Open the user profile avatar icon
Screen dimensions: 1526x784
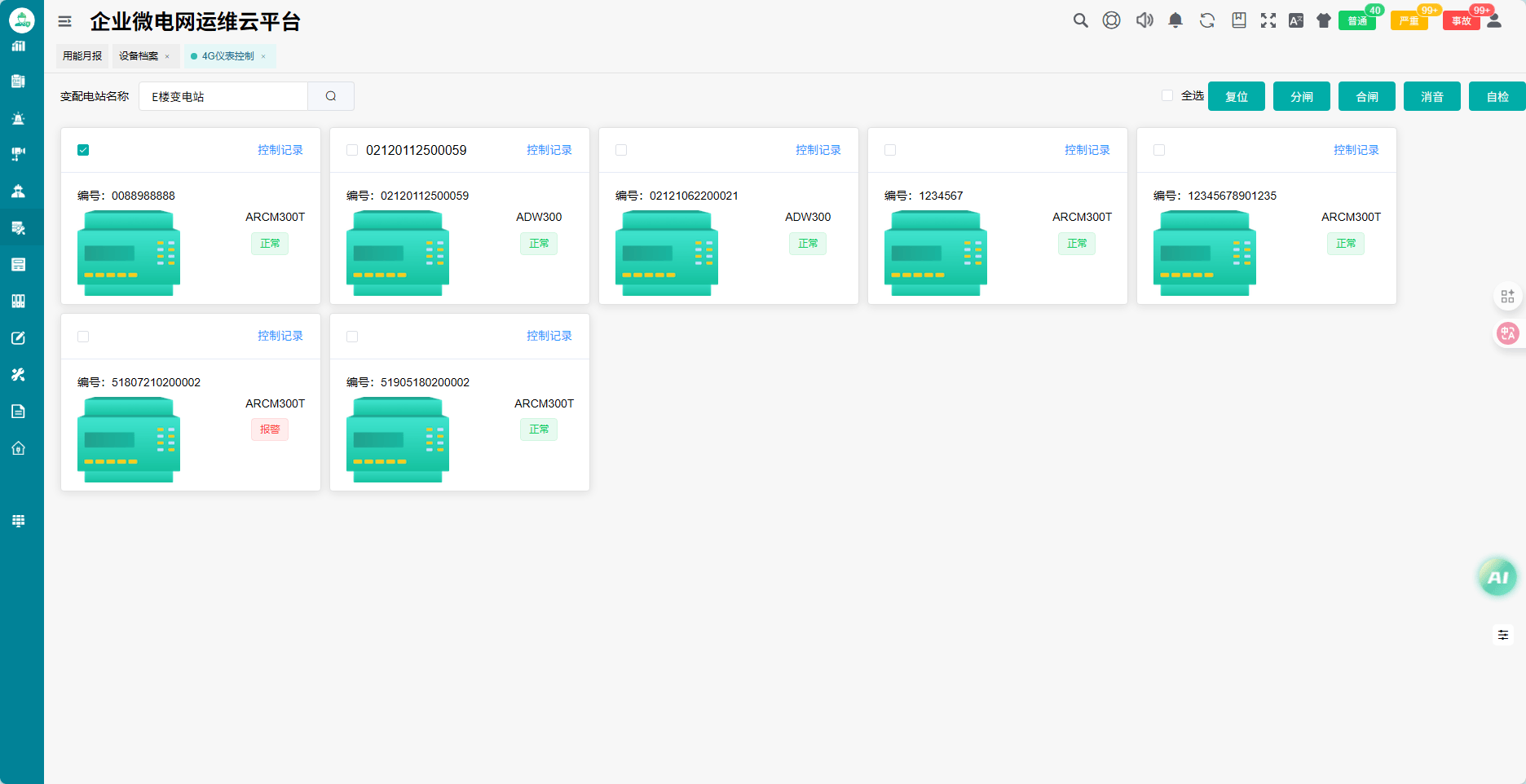pos(1494,20)
